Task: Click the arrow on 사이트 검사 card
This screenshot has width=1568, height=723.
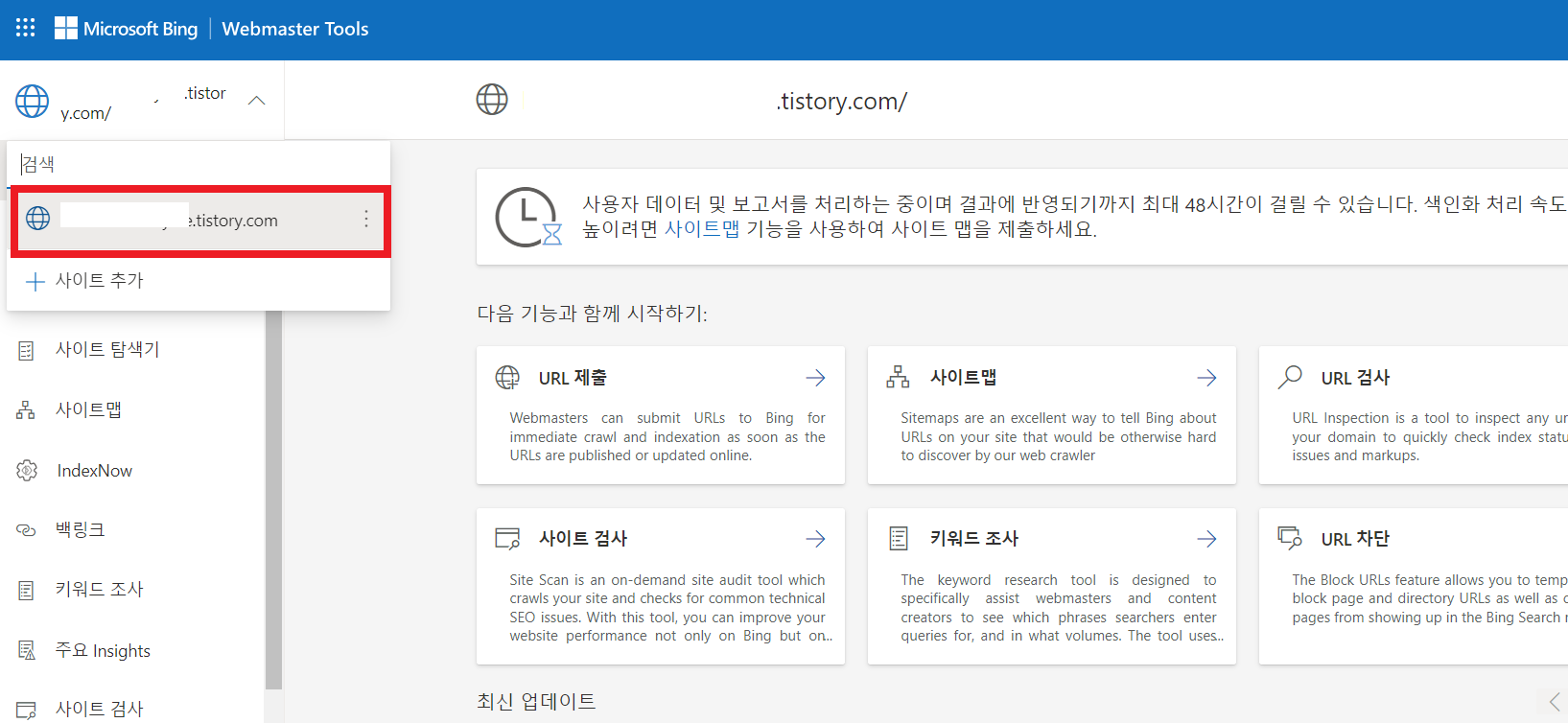Action: 816,539
